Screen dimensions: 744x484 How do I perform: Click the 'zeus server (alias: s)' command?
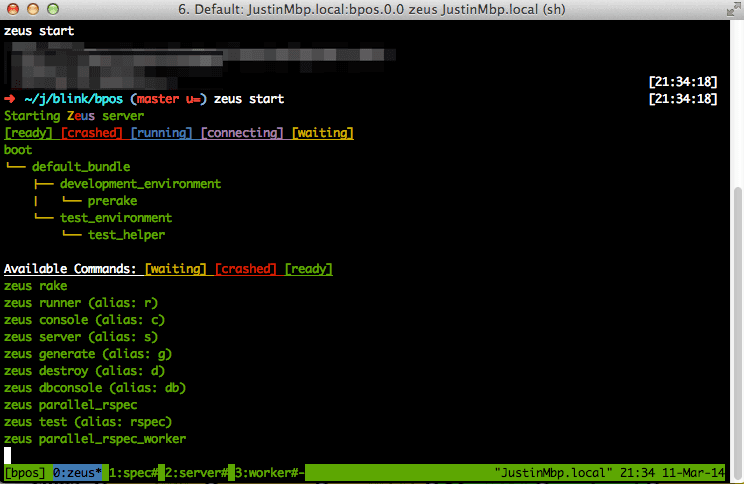pos(80,337)
